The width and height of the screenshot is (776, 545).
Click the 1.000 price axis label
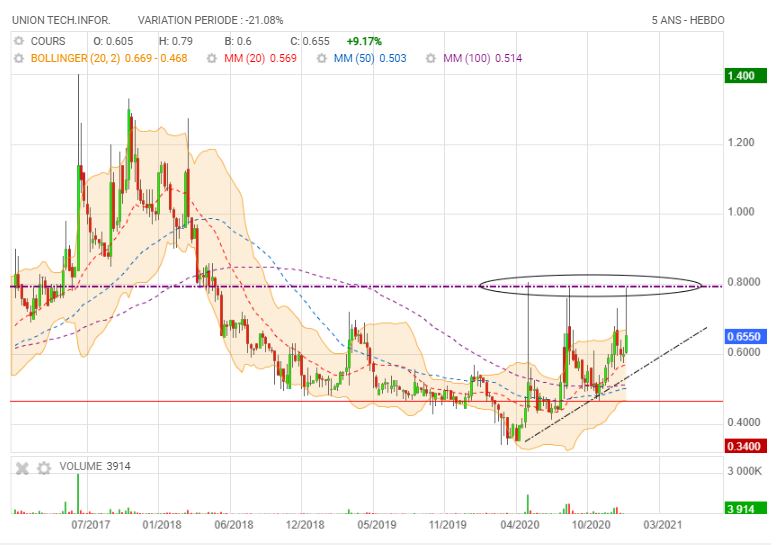point(741,212)
